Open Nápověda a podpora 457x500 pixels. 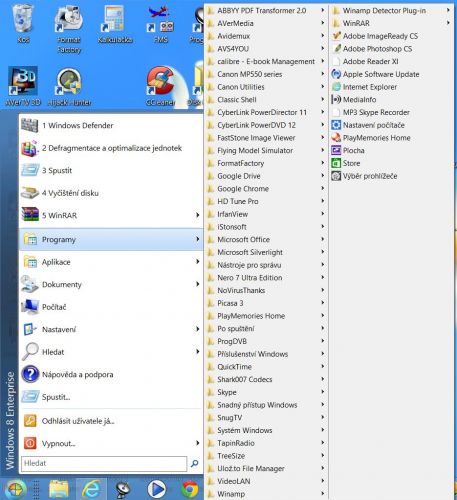[111, 374]
